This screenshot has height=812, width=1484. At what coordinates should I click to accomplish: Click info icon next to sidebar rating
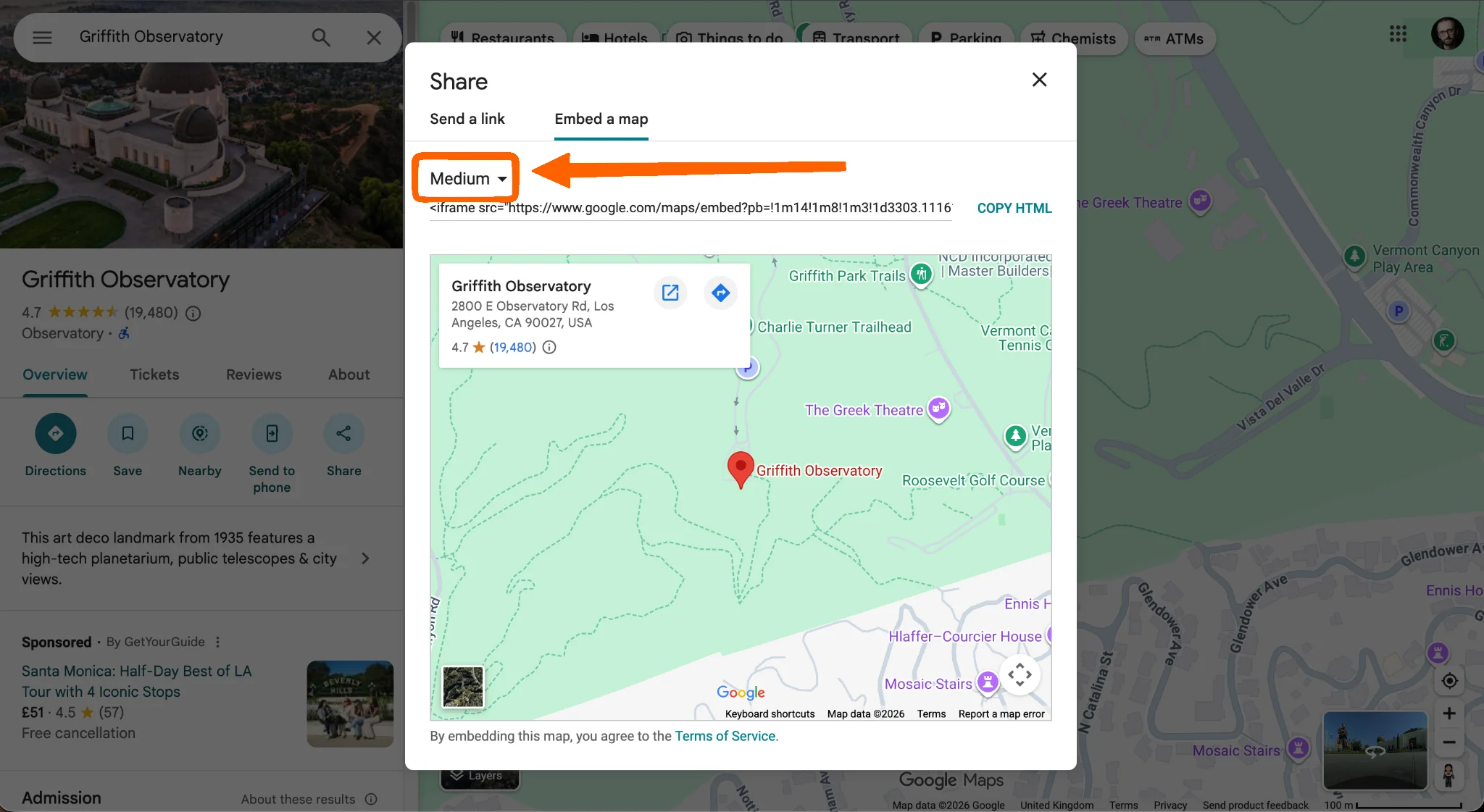193,313
